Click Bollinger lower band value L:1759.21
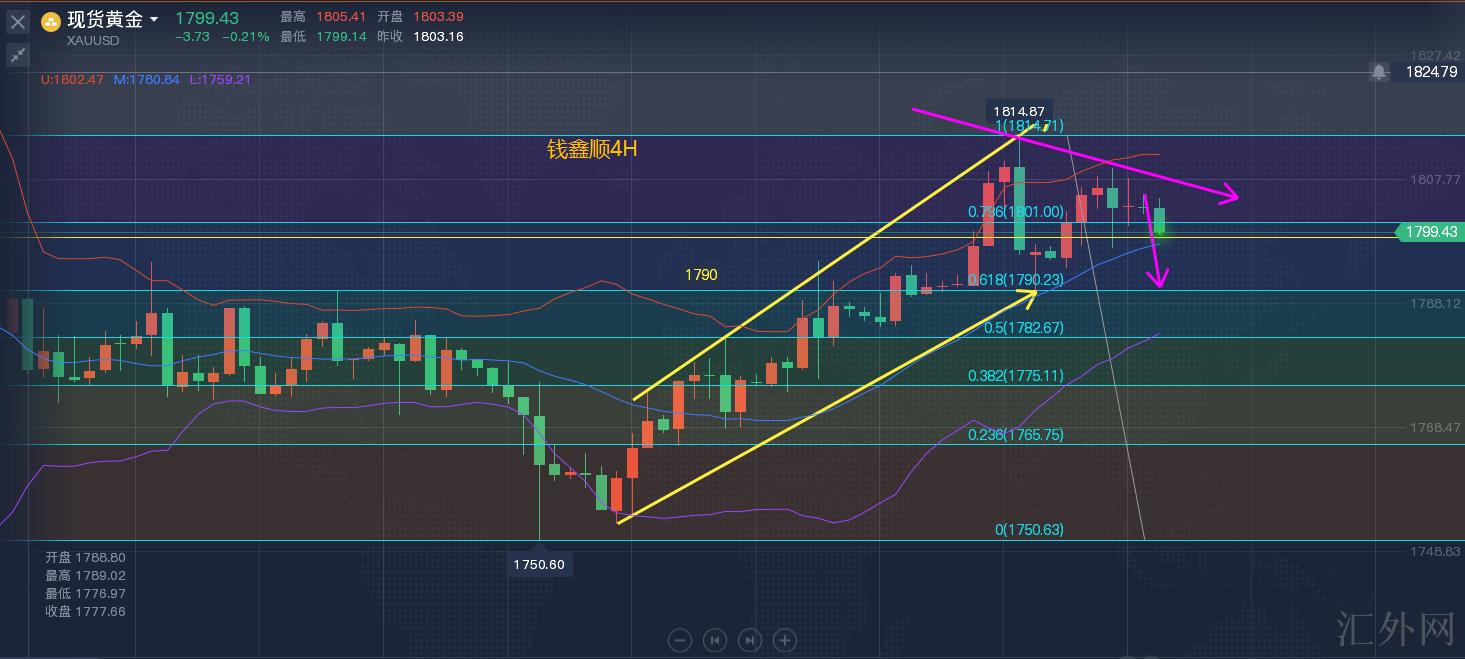The image size is (1465, 659). tap(220, 79)
